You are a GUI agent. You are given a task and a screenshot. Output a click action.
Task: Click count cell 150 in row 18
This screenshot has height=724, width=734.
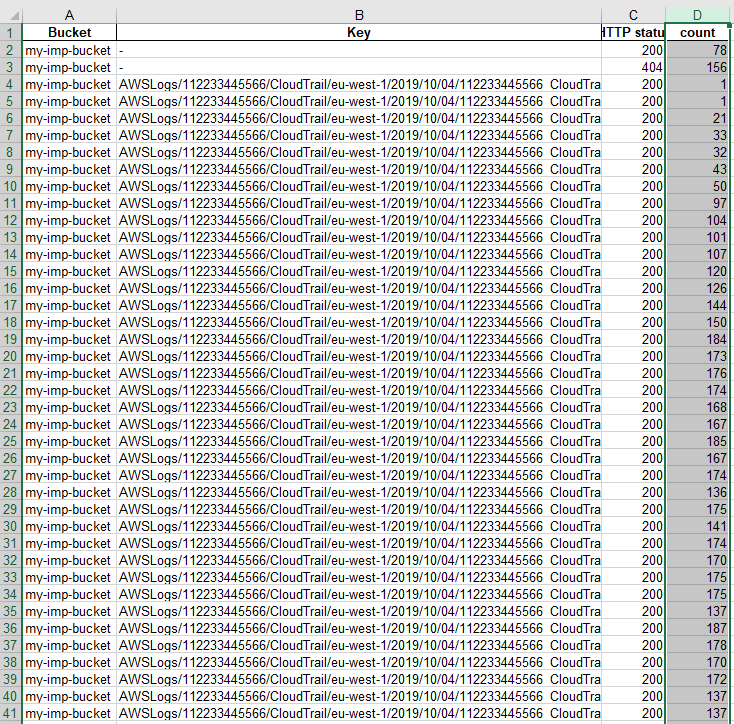(x=697, y=322)
